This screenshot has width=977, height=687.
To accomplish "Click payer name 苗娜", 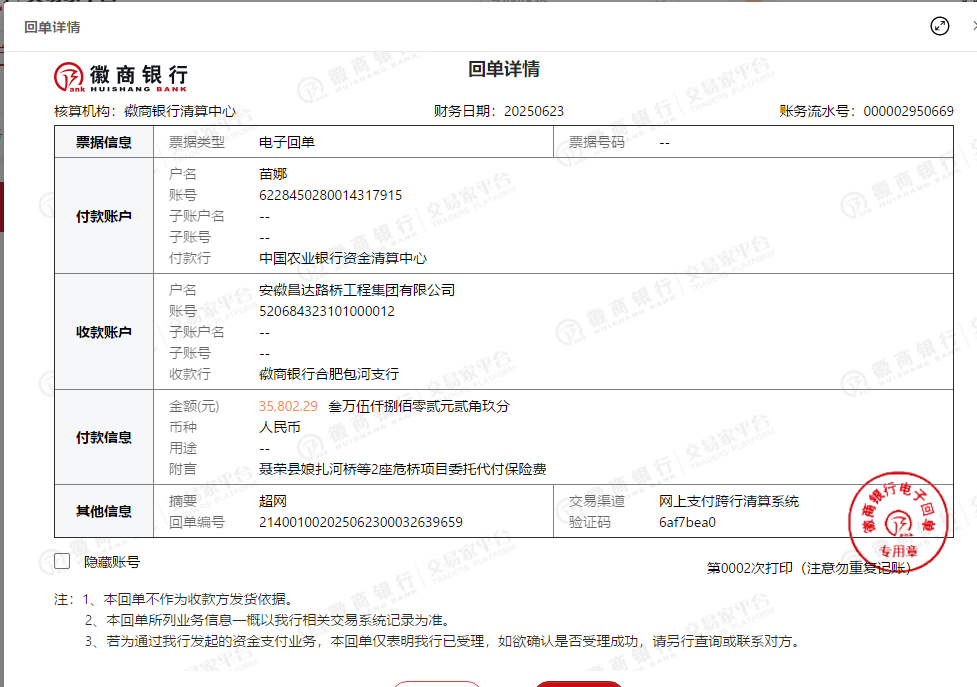I will (272, 174).
